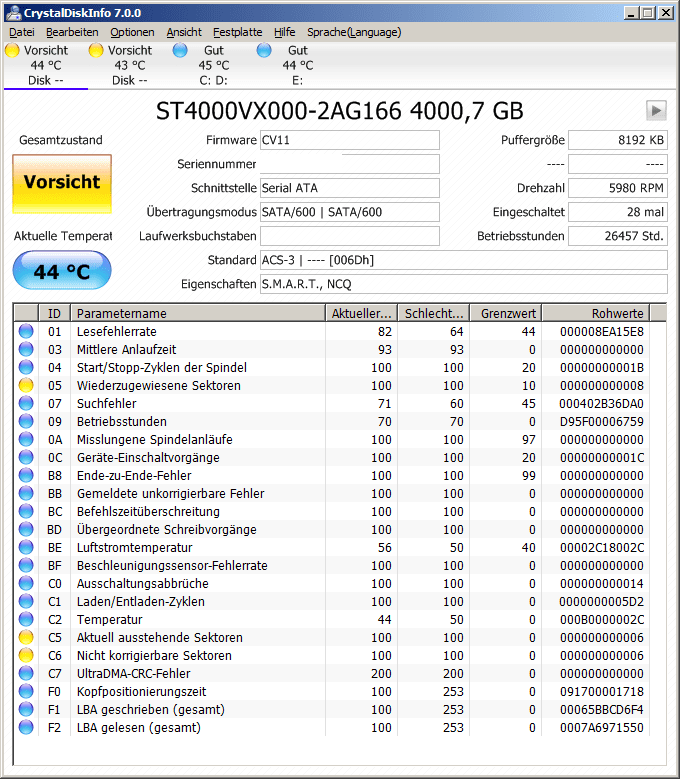Click yellow orb for Nicht korrigierbare Sektoren
The image size is (680, 779).
pyautogui.click(x=26, y=655)
